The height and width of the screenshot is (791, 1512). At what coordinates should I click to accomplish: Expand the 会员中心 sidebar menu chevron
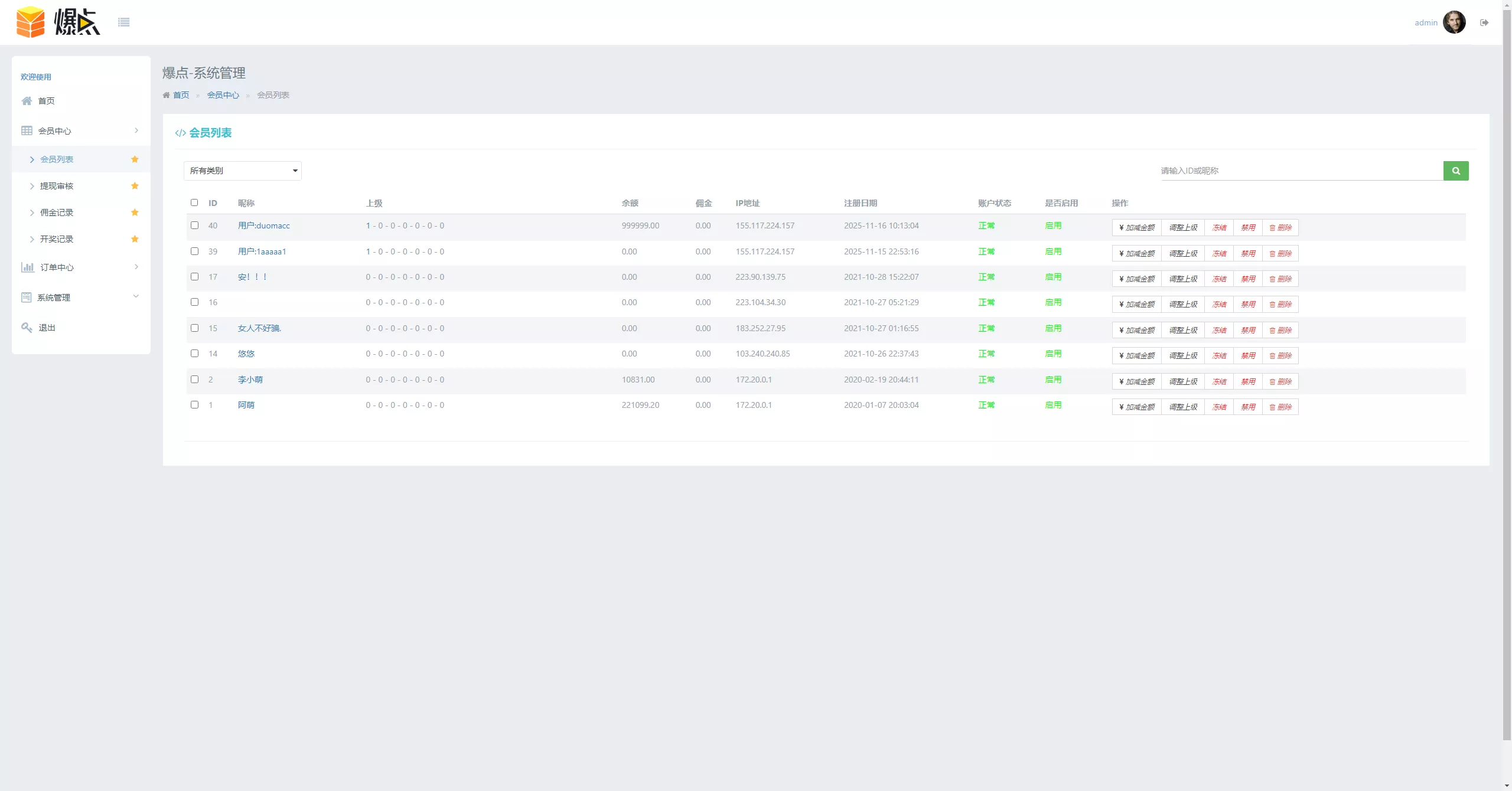pyautogui.click(x=136, y=130)
